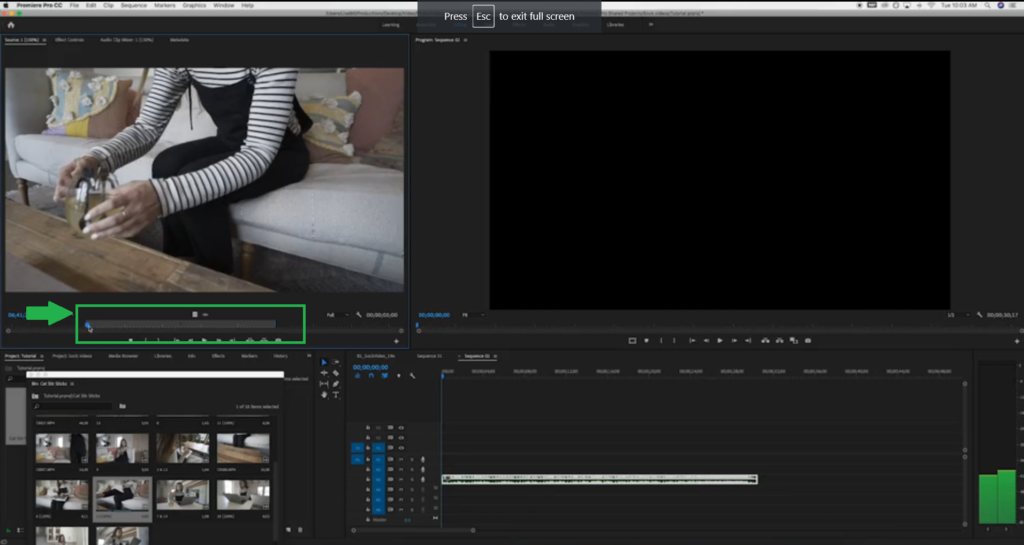Switch to Project: Sock videos tab
This screenshot has width=1024, height=545.
point(72,356)
